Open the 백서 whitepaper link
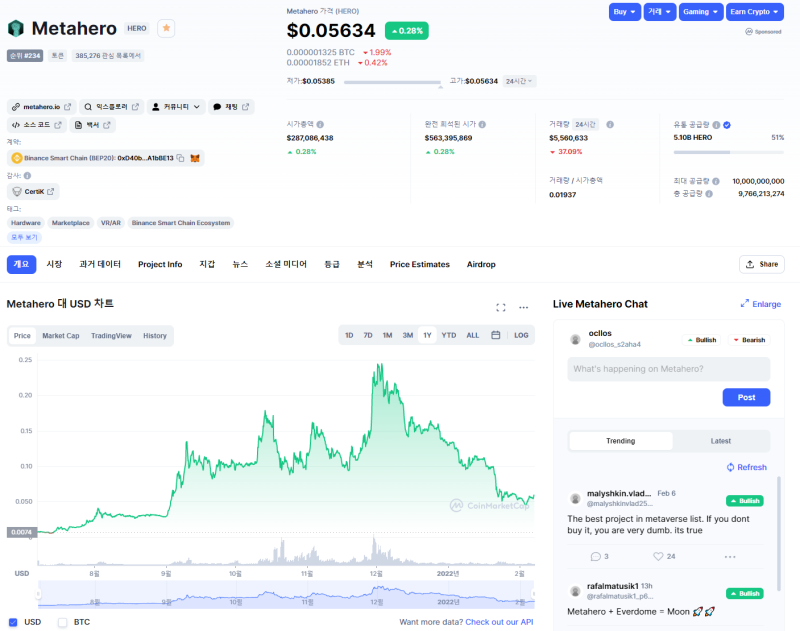The image size is (800, 631). (92, 125)
